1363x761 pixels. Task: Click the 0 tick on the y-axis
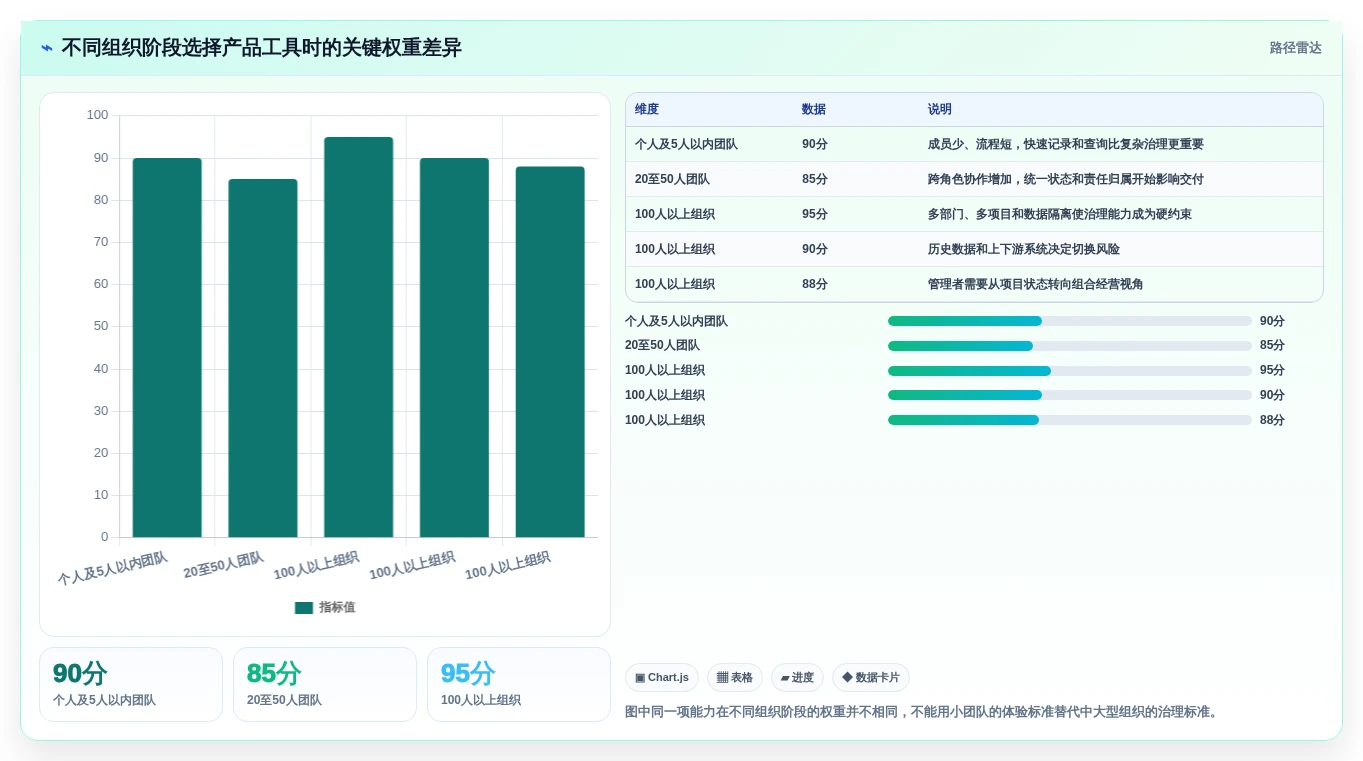[105, 537]
